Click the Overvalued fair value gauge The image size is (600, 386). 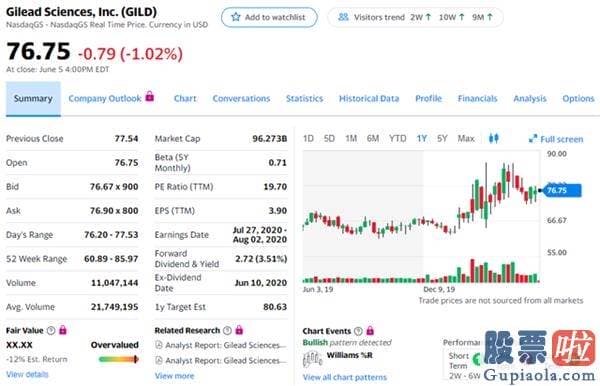pyautogui.click(x=119, y=359)
